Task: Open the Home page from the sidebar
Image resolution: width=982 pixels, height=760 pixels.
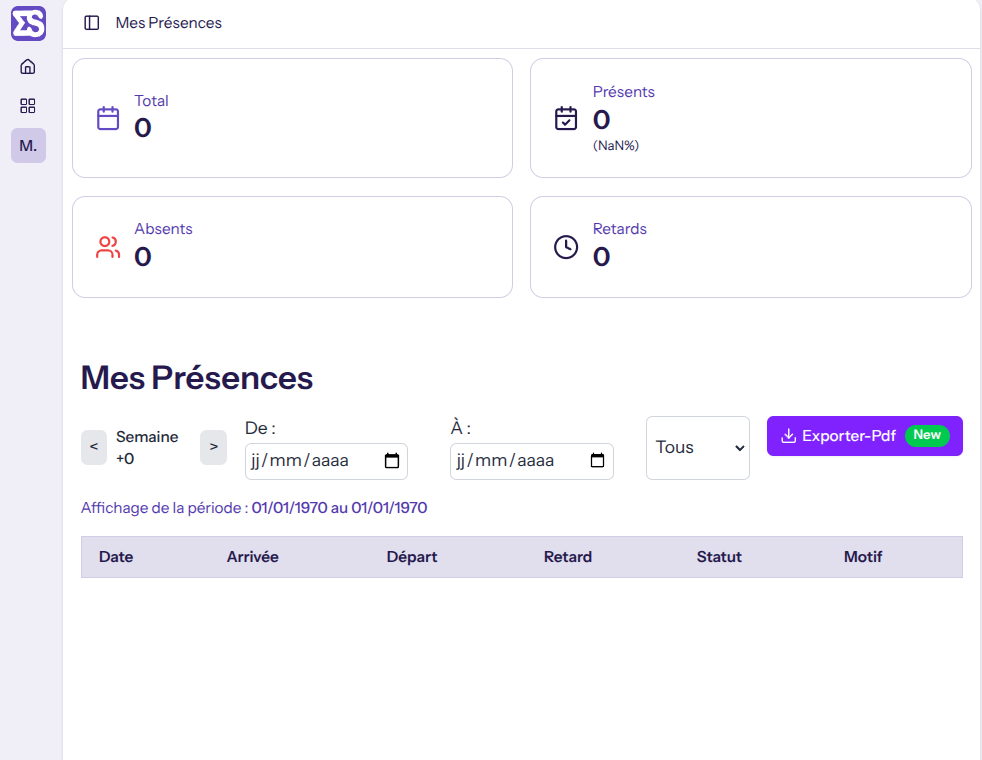Action: (x=27, y=66)
